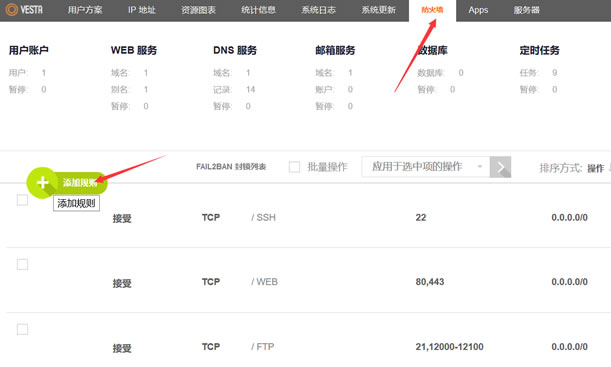Click TCP in the WEB row
Image resolution: width=611 pixels, height=367 pixels.
(x=211, y=282)
